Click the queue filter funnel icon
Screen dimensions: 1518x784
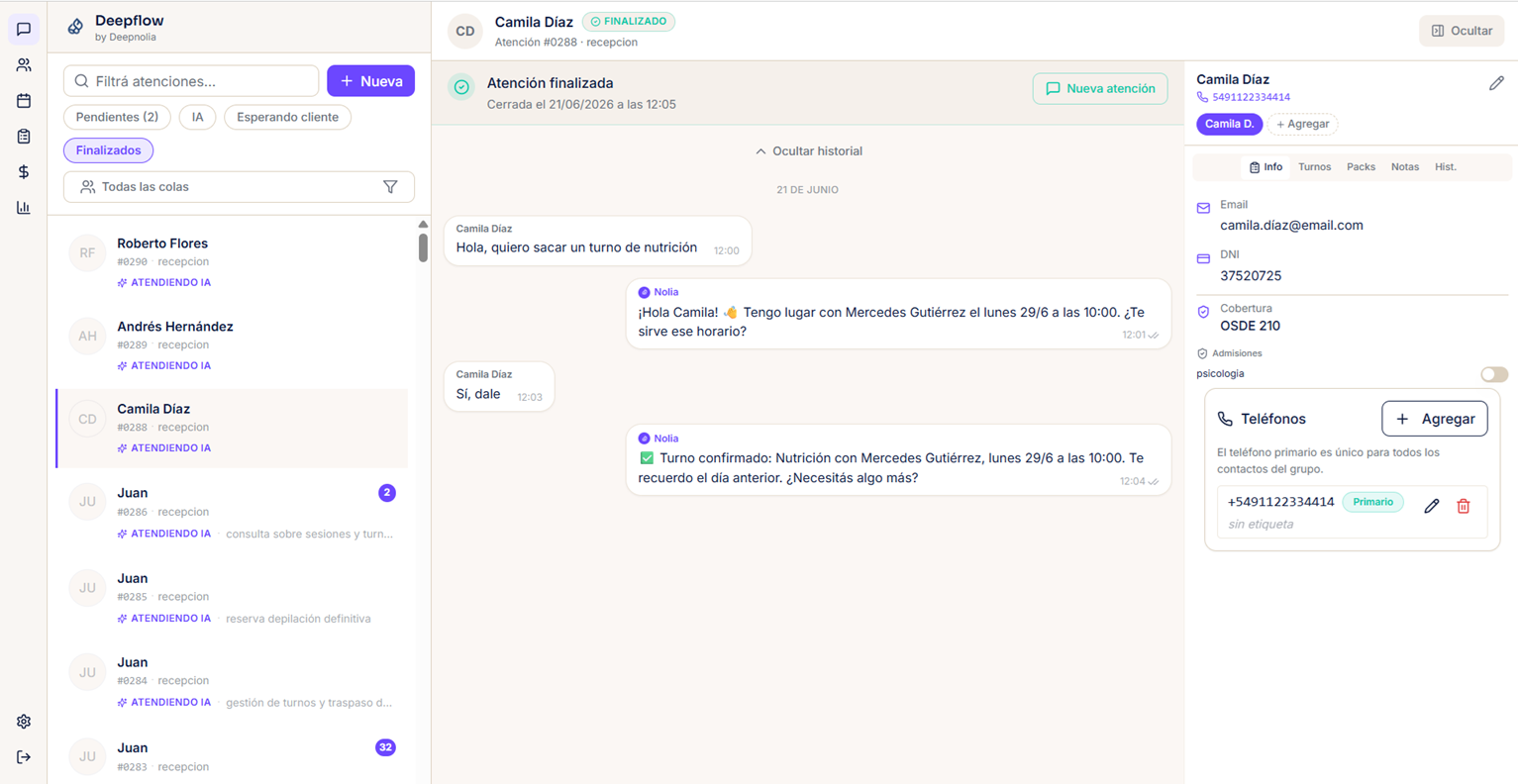click(x=390, y=187)
